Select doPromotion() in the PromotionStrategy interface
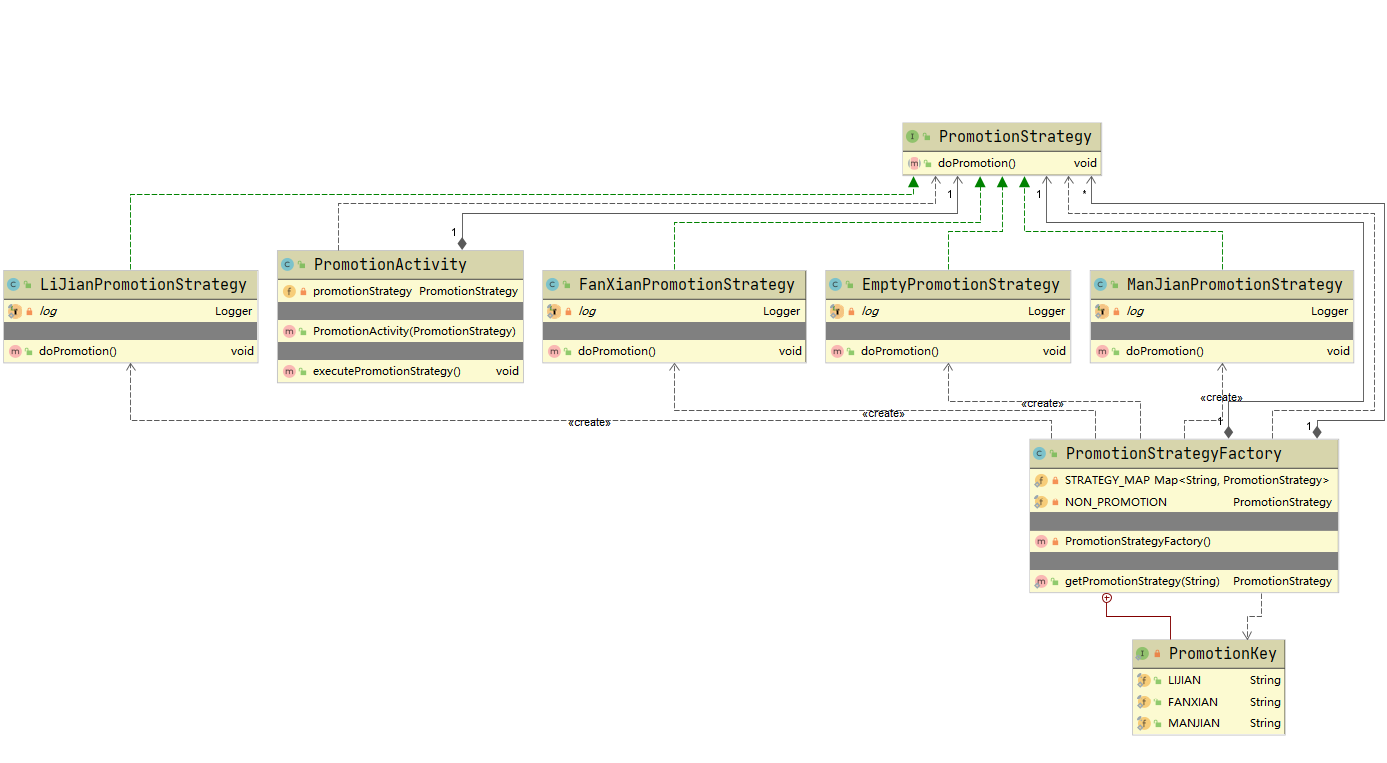This screenshot has height=763, width=1387. point(976,163)
